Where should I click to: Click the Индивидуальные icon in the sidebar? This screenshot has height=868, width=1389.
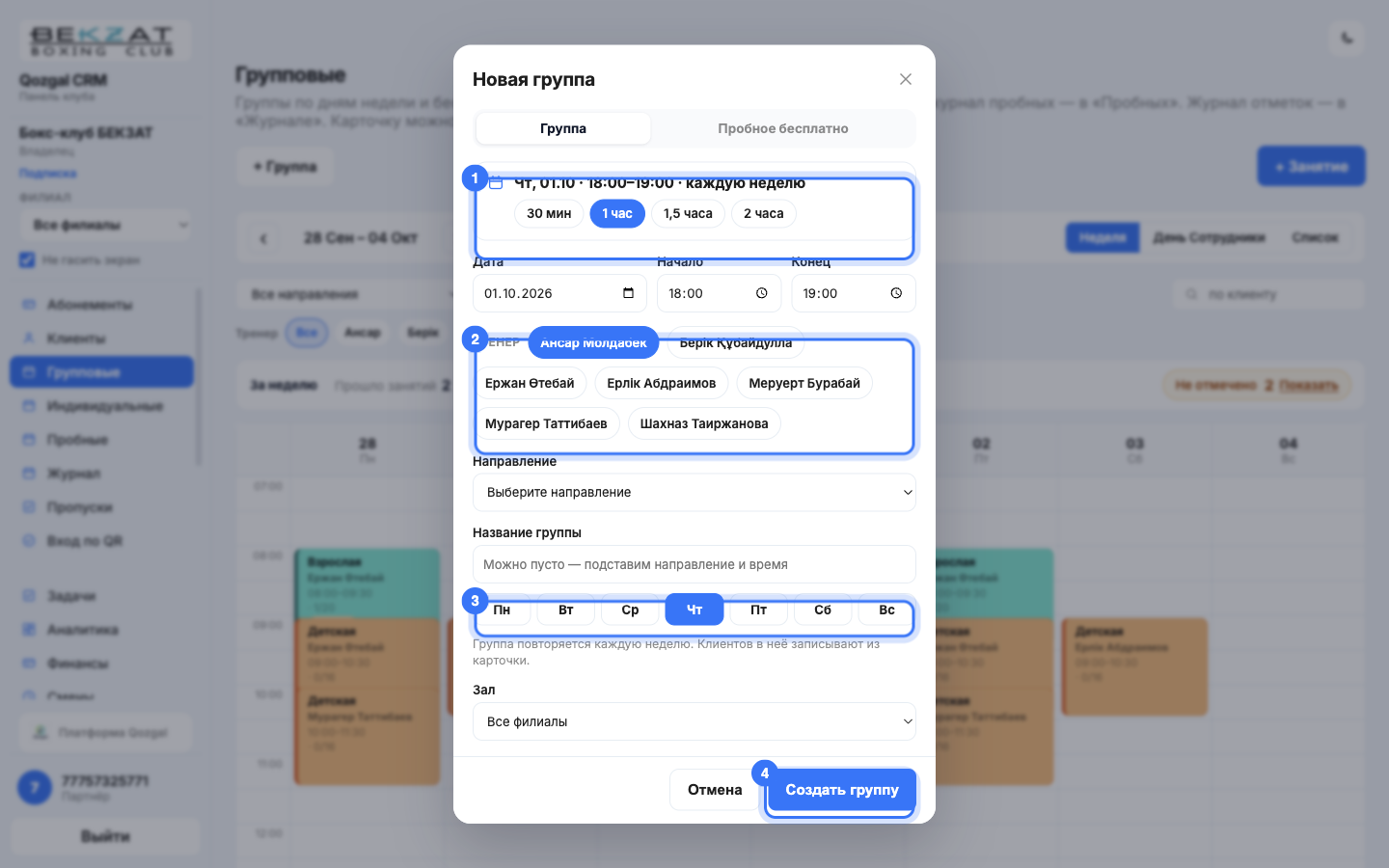tap(28, 406)
